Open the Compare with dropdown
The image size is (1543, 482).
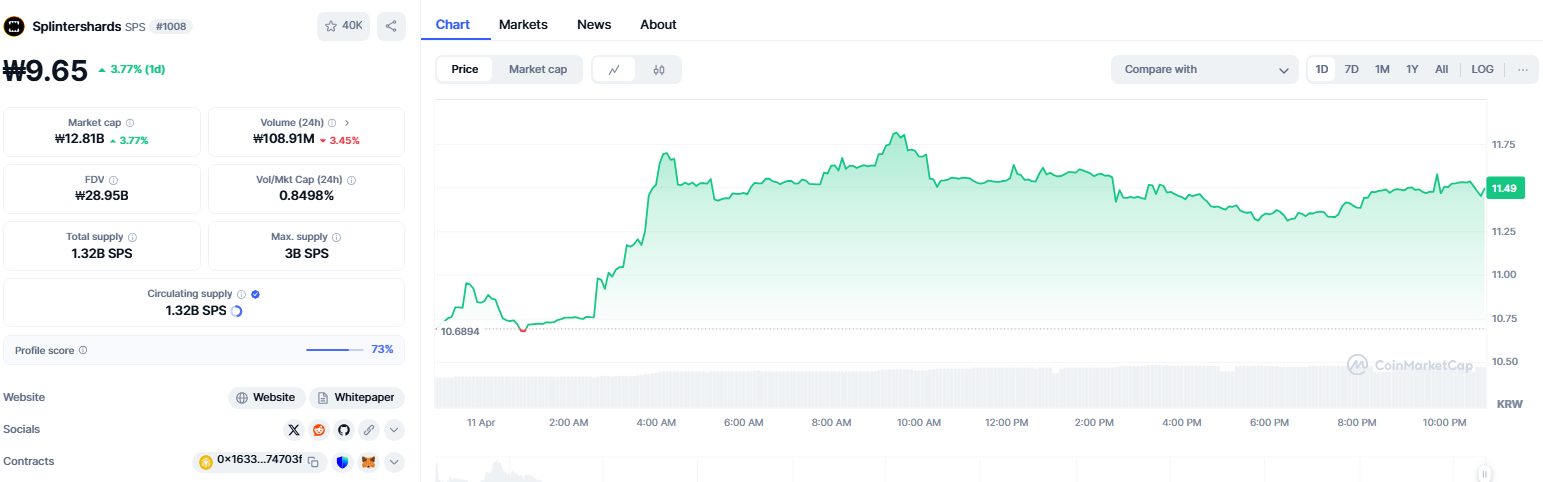(1205, 70)
